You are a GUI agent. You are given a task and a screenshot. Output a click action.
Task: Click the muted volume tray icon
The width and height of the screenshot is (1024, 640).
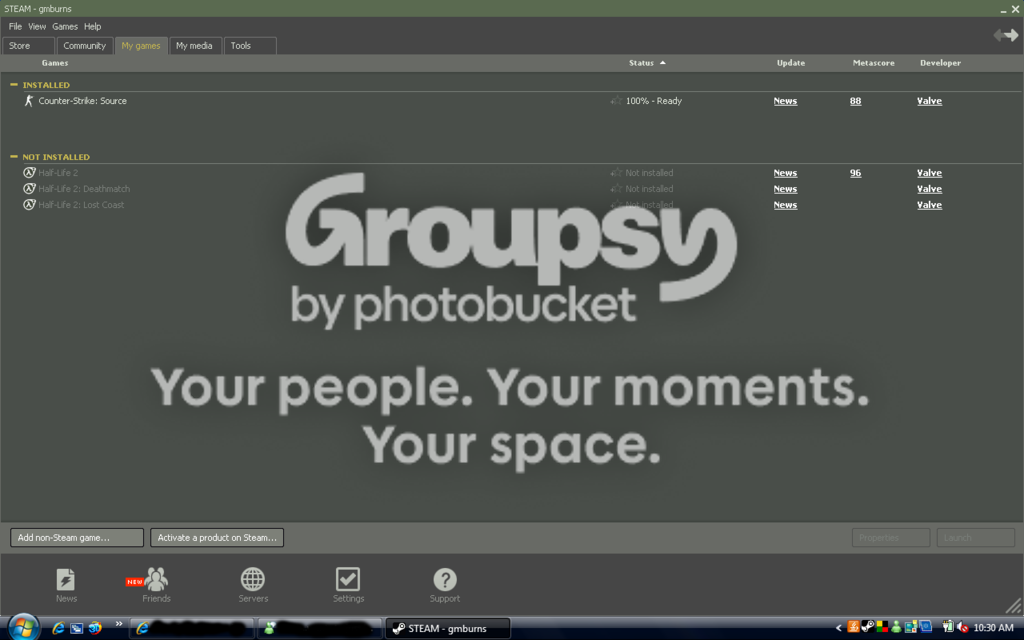(x=963, y=628)
